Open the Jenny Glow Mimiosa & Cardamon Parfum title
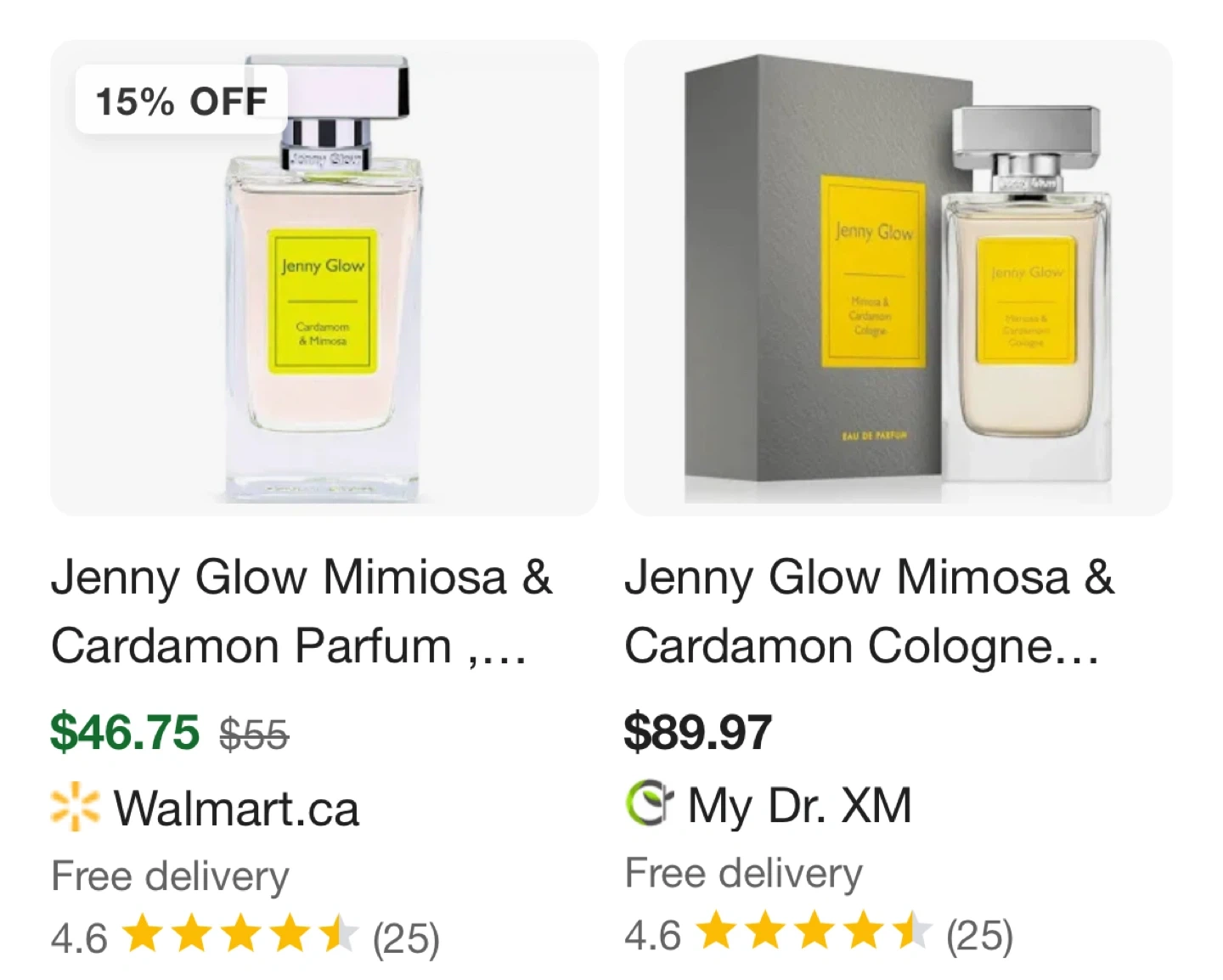Screen dimensions: 1223x980 click(302, 611)
